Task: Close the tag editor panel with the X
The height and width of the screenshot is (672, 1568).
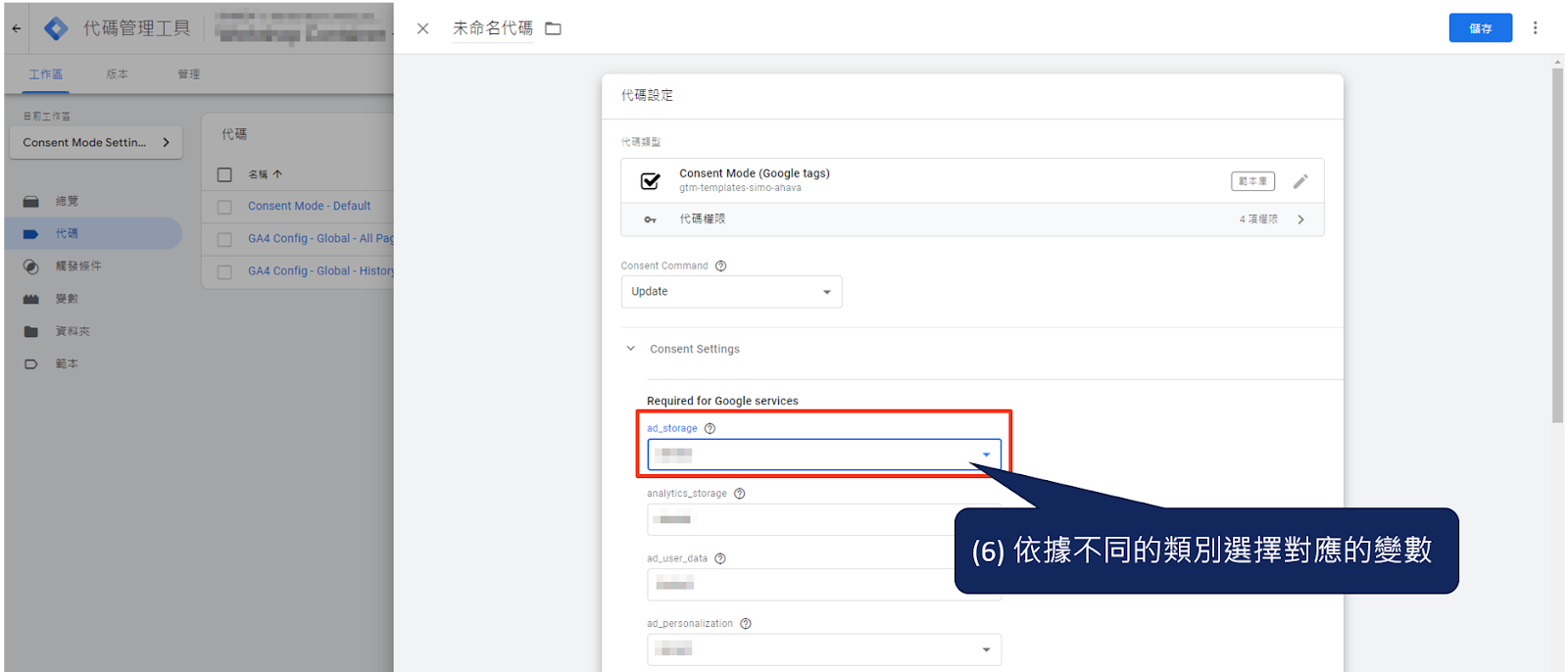Action: click(x=423, y=28)
